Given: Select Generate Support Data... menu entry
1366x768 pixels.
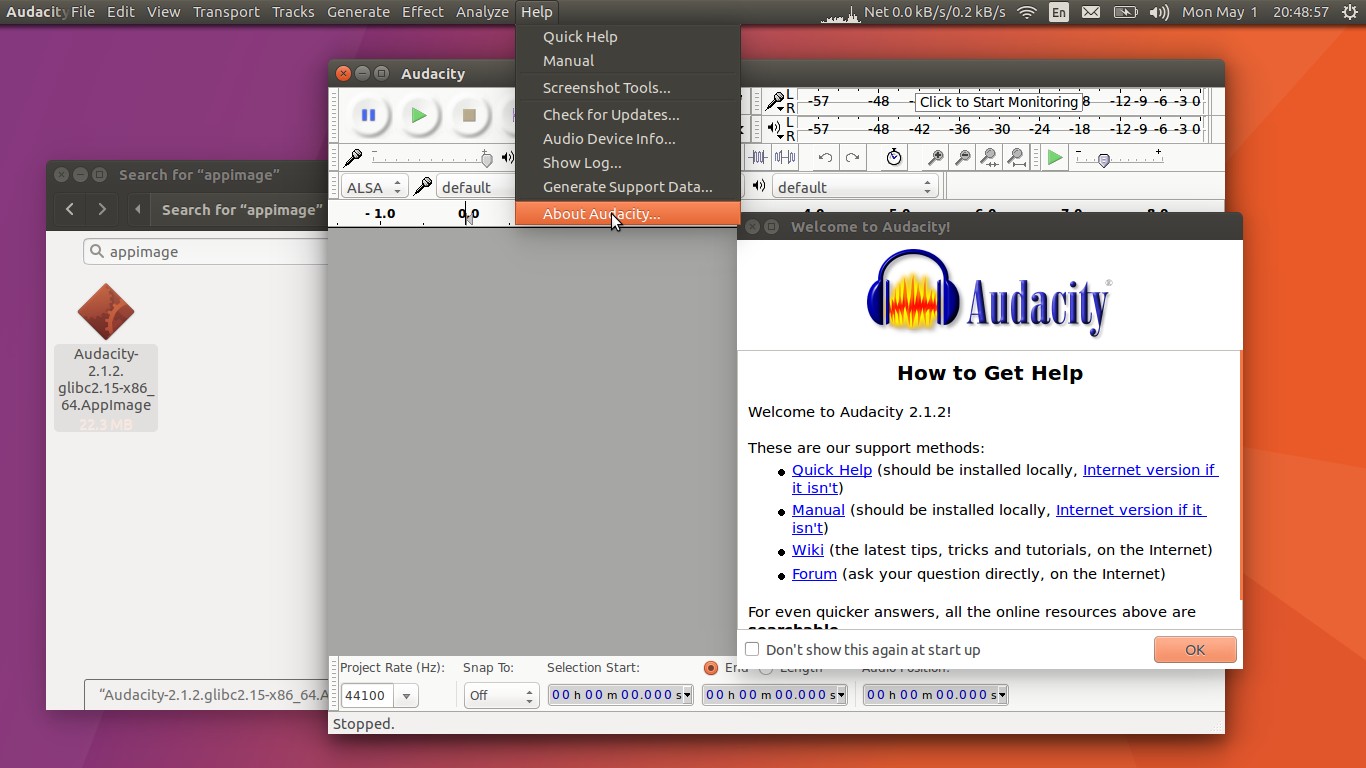Looking at the screenshot, I should [628, 187].
